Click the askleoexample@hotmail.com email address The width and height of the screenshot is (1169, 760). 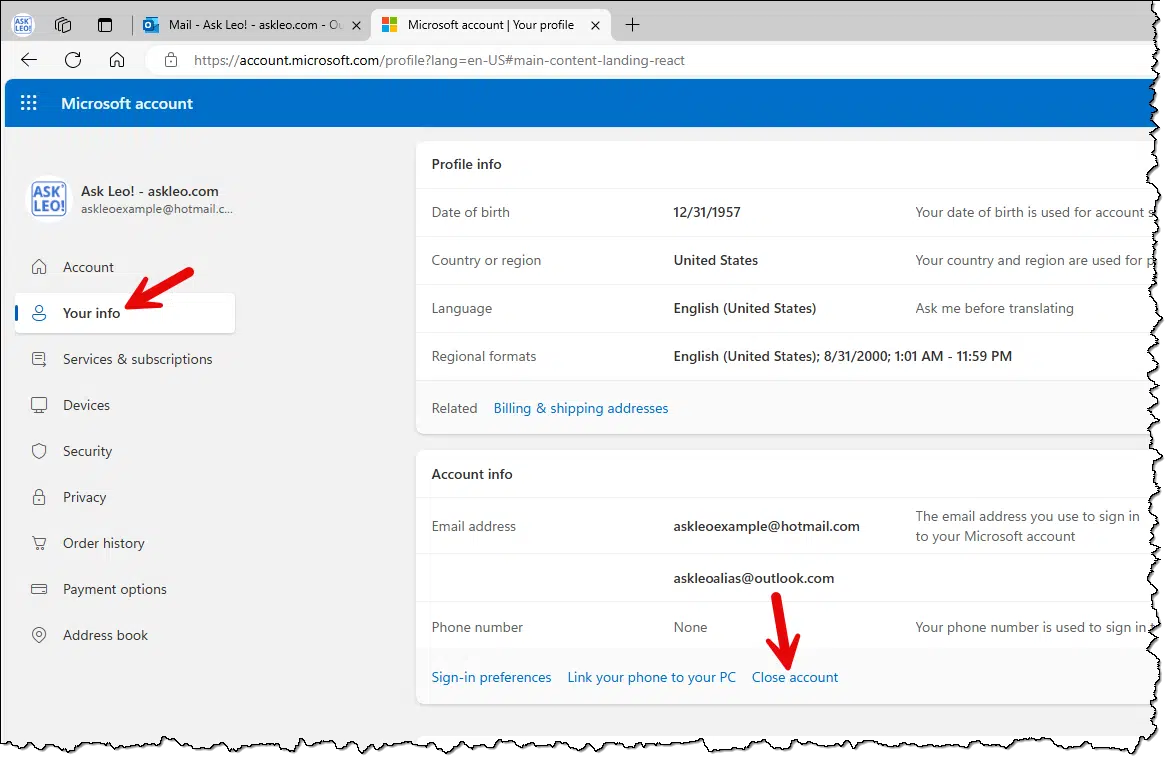(x=766, y=527)
